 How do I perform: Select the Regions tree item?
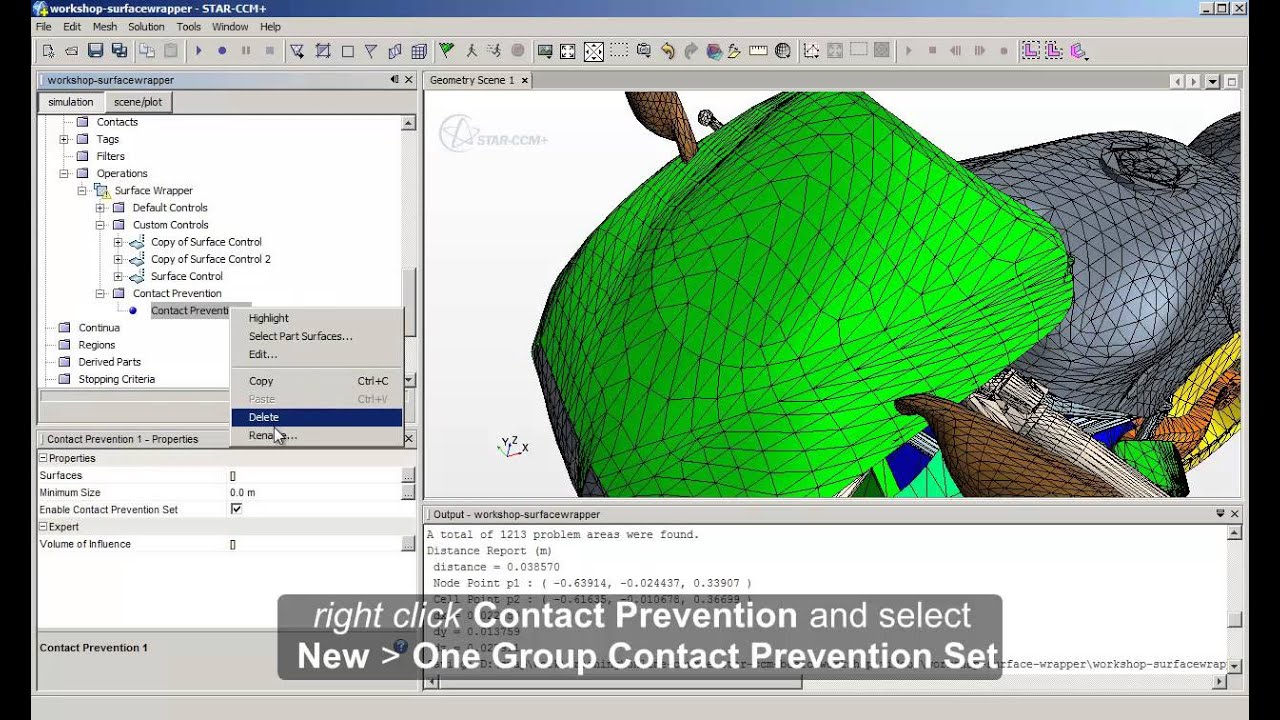pos(97,345)
